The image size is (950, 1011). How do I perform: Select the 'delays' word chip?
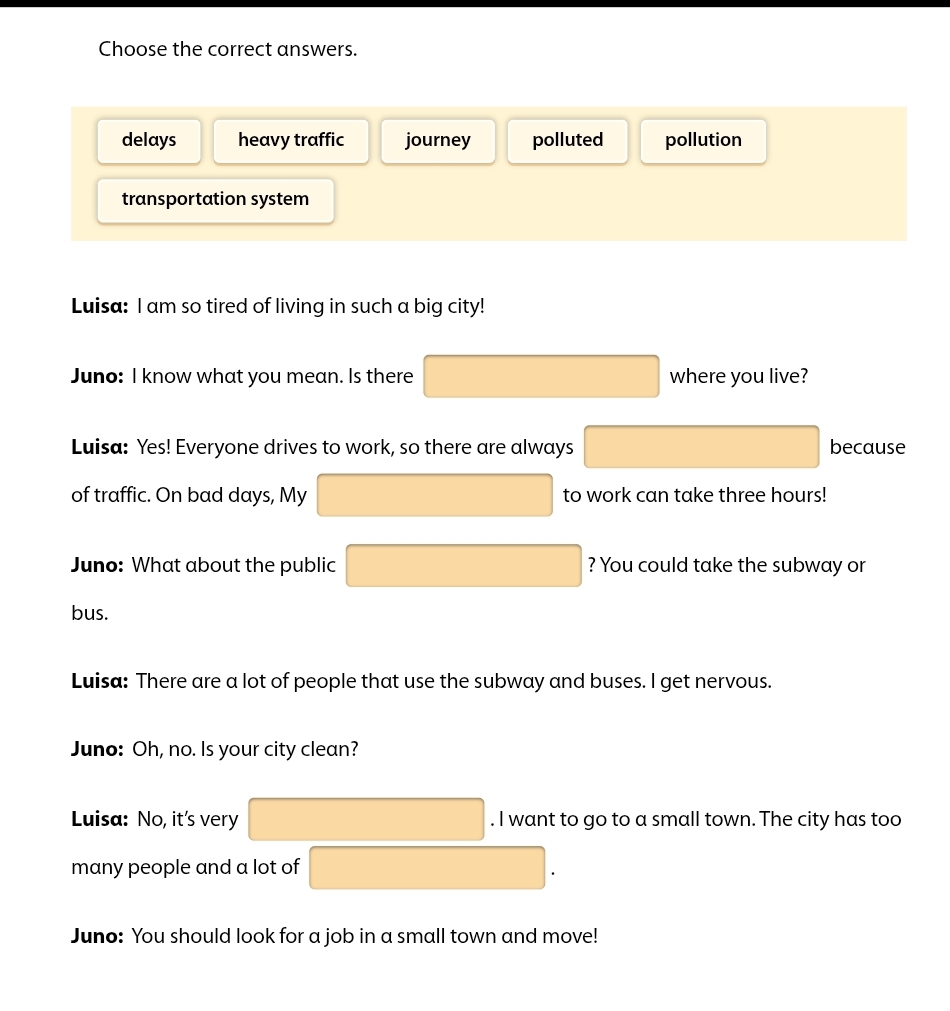click(x=149, y=141)
